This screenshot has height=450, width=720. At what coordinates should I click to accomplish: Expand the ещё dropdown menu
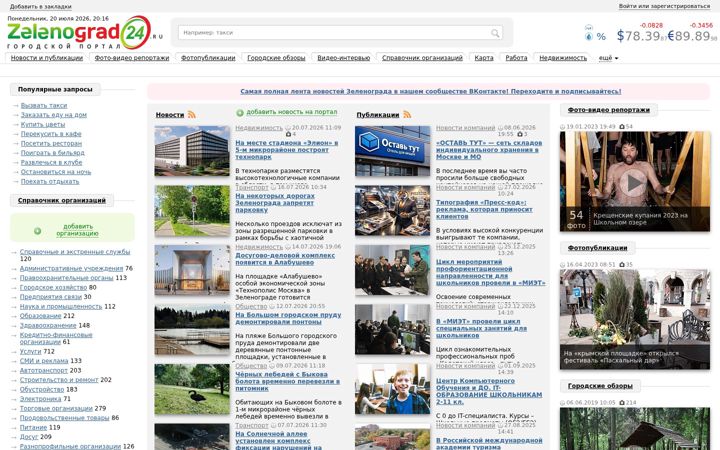(x=608, y=58)
